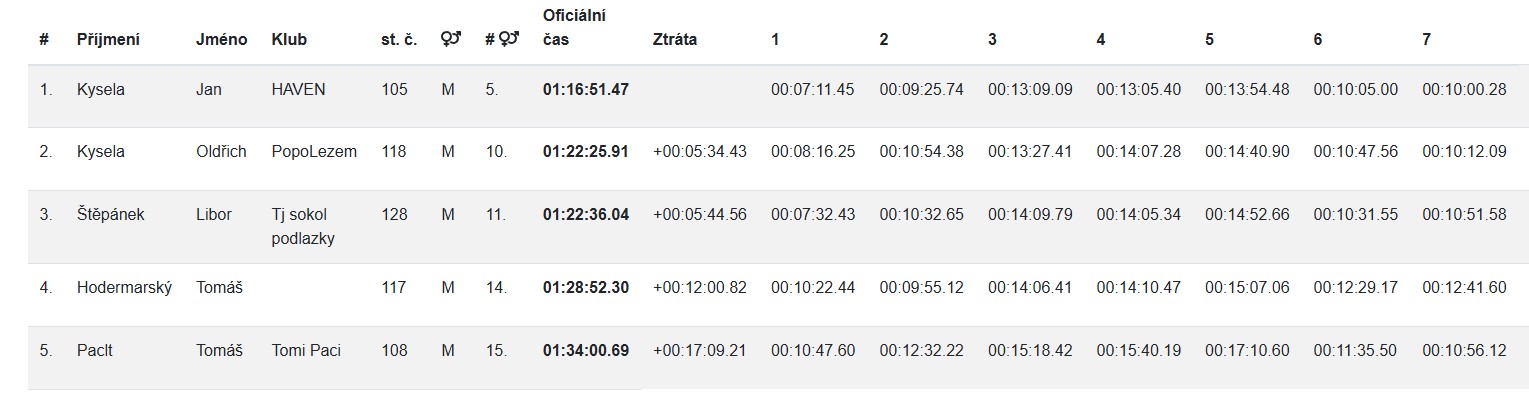Screen dimensions: 1529x402
Task: Select the Tj sokol podlazky club
Action: [302, 226]
